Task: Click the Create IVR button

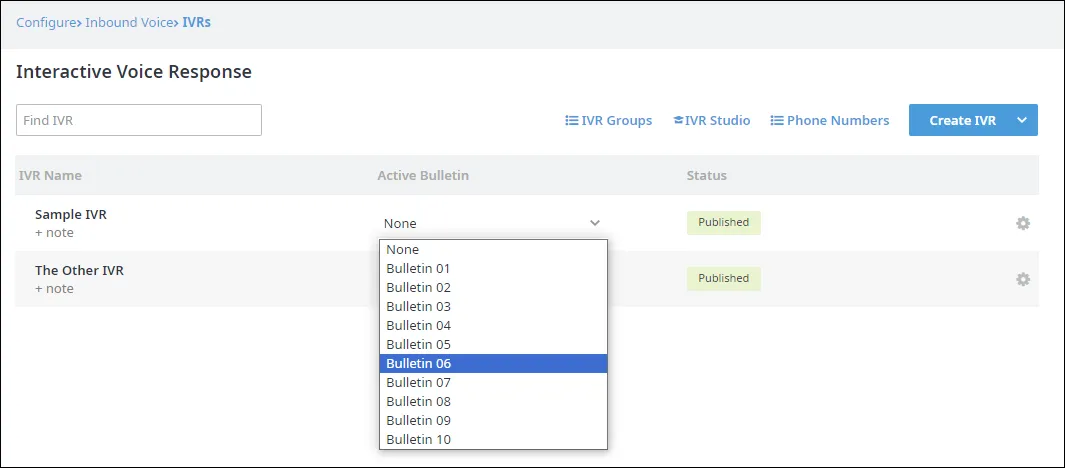Action: [x=962, y=120]
